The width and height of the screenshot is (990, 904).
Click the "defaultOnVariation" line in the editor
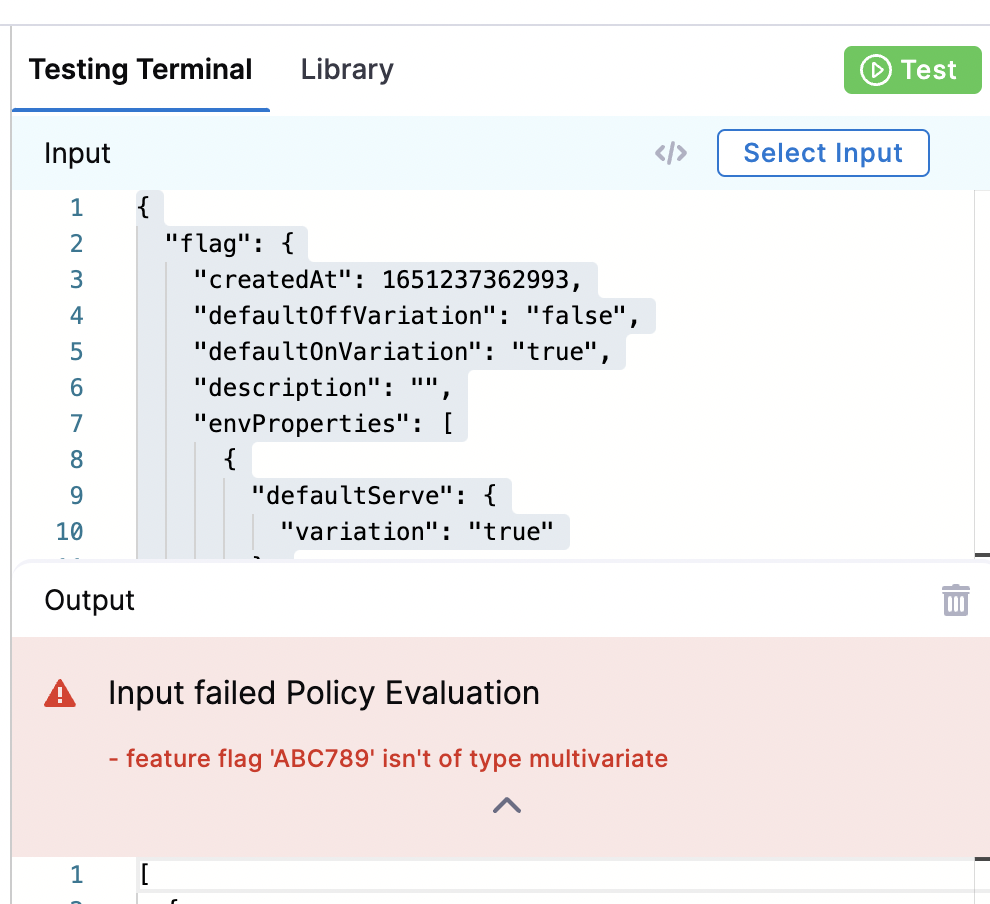[x=402, y=352]
